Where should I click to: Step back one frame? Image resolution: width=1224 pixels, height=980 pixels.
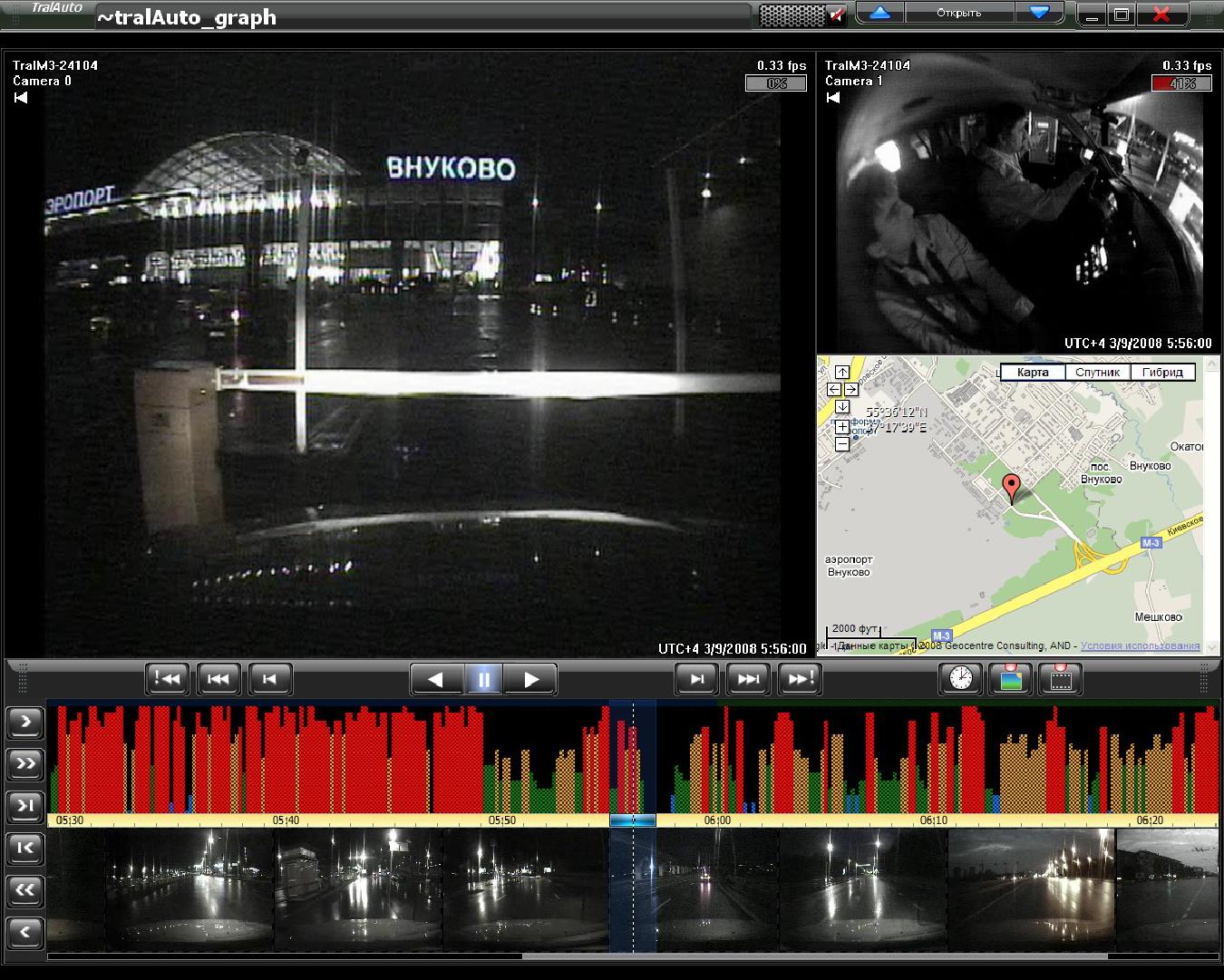pos(270,678)
